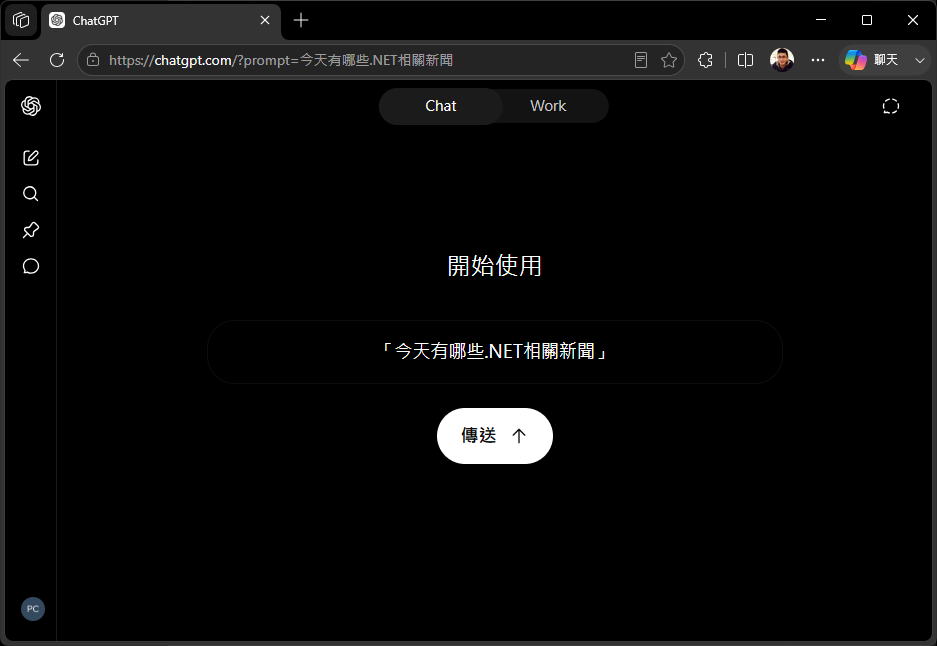Open Copilot 聊天 button

click(x=872, y=60)
